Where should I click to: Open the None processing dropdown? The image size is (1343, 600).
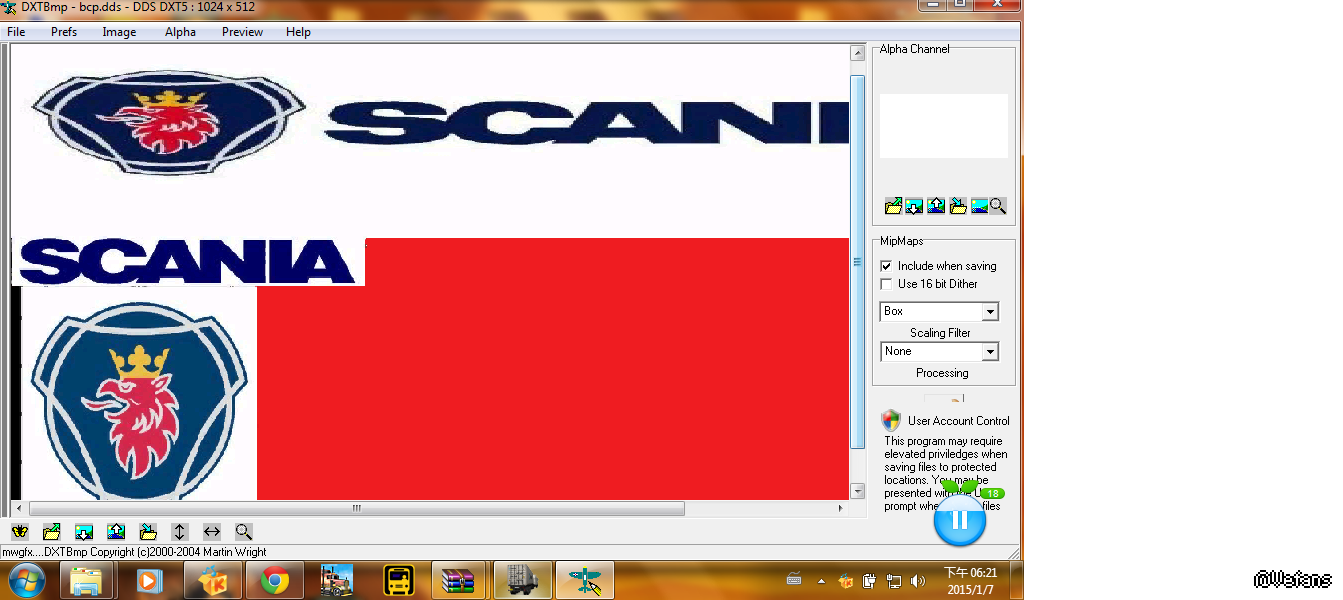989,352
